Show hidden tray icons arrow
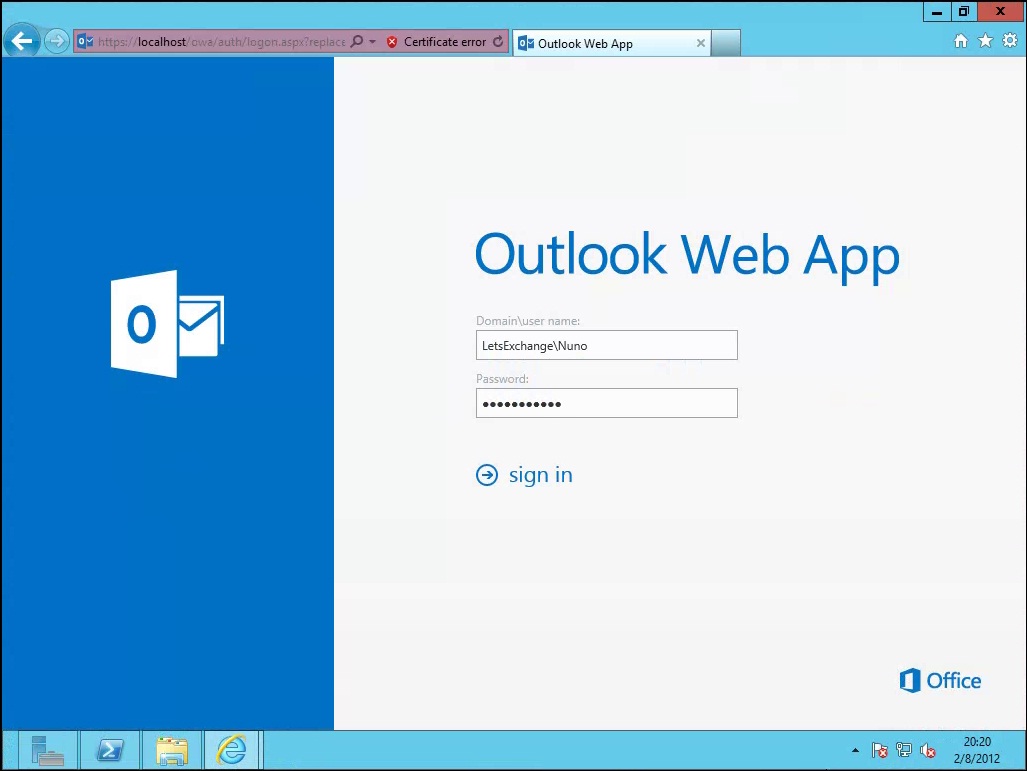The height and width of the screenshot is (771, 1027). [855, 751]
